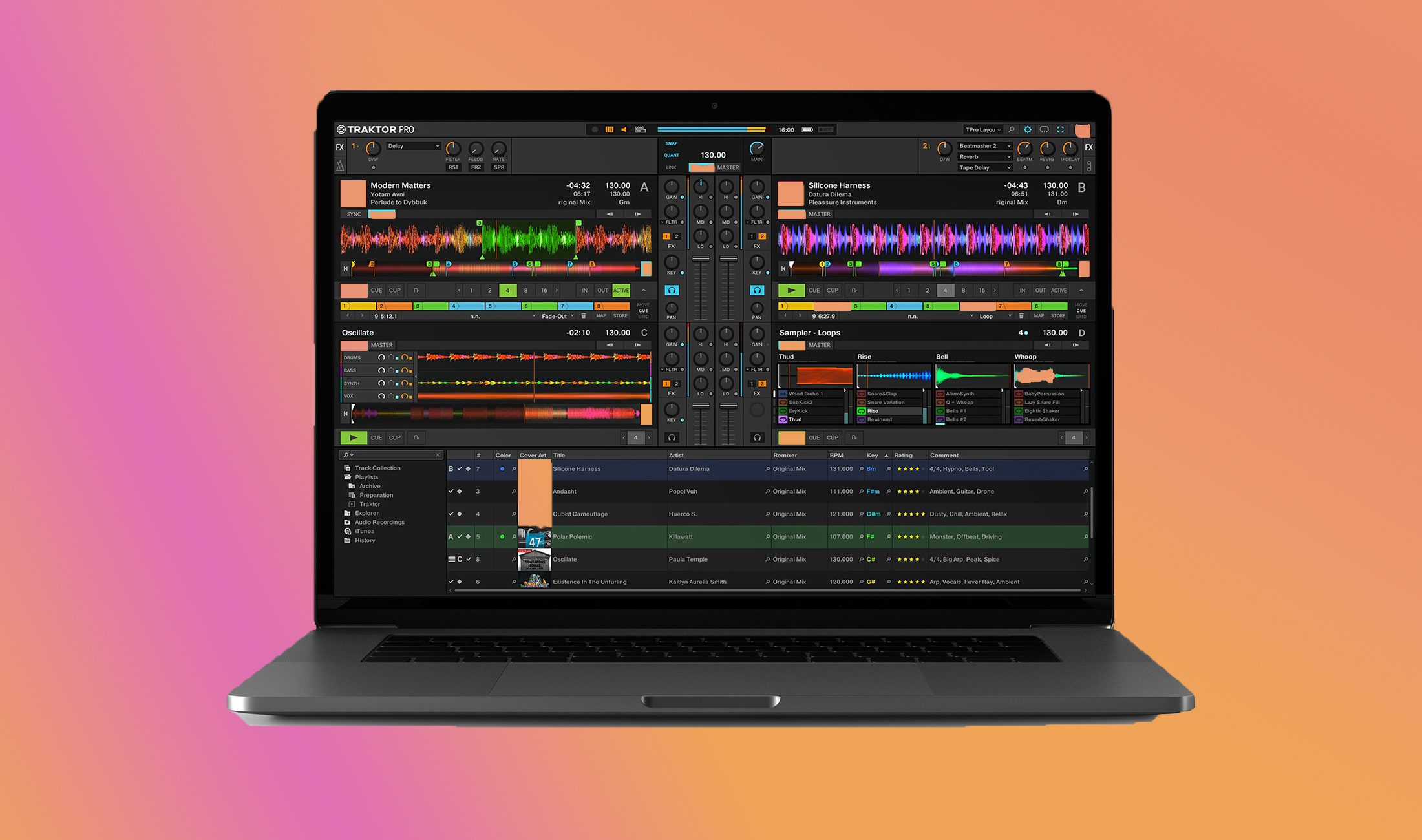Toggle SNAP mode in master panel

click(672, 143)
